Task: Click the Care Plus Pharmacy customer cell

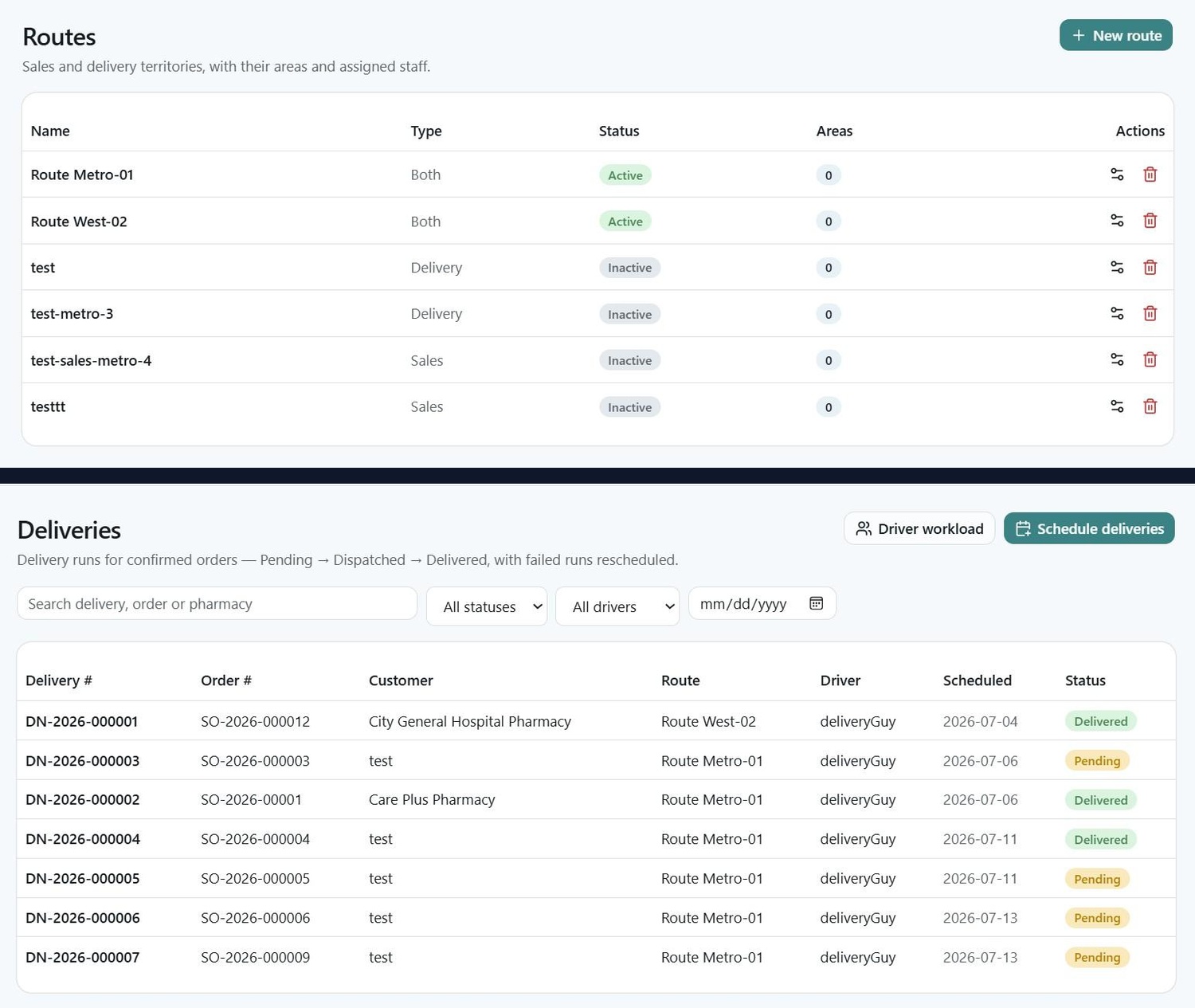Action: pyautogui.click(x=432, y=800)
